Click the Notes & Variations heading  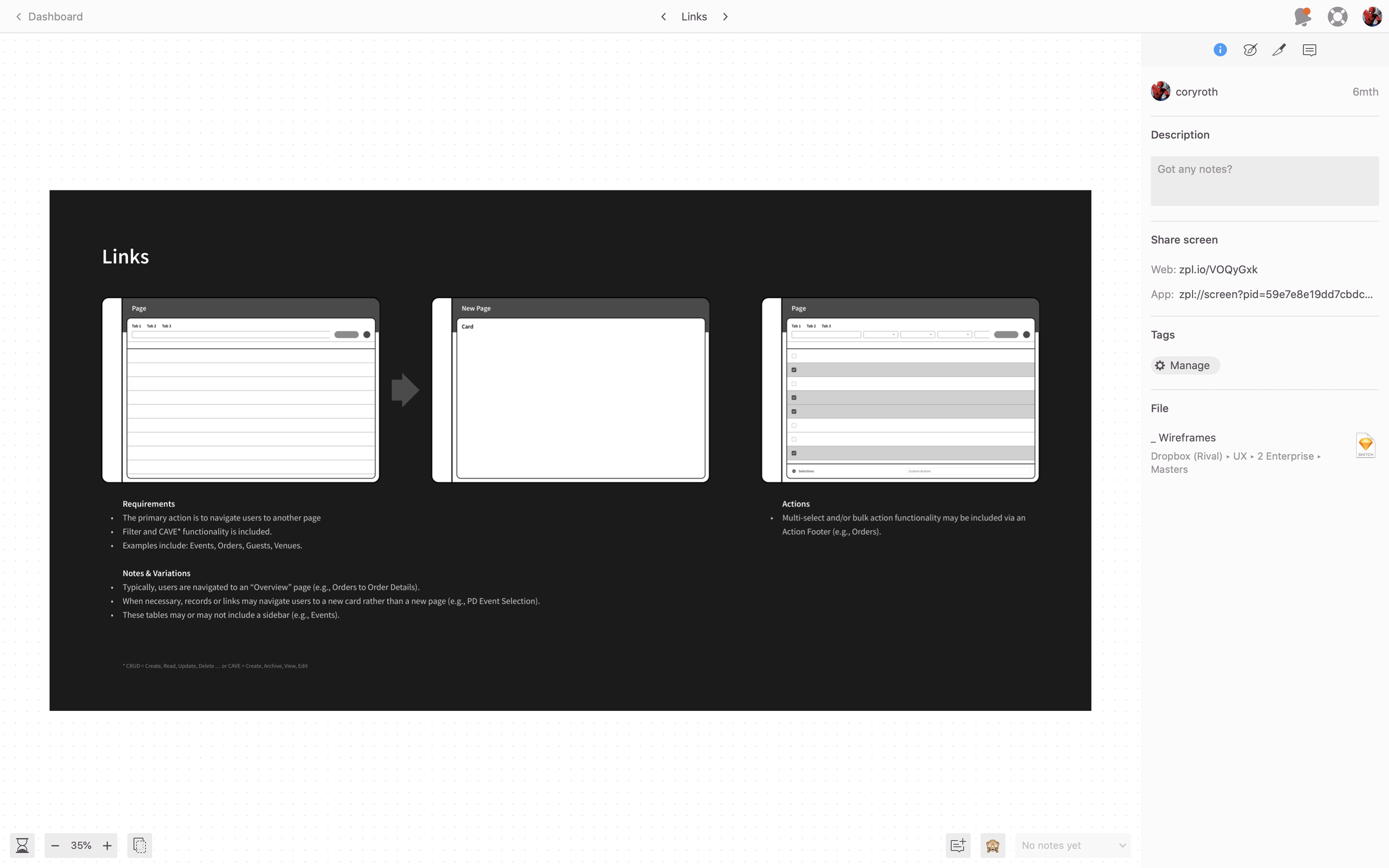156,573
